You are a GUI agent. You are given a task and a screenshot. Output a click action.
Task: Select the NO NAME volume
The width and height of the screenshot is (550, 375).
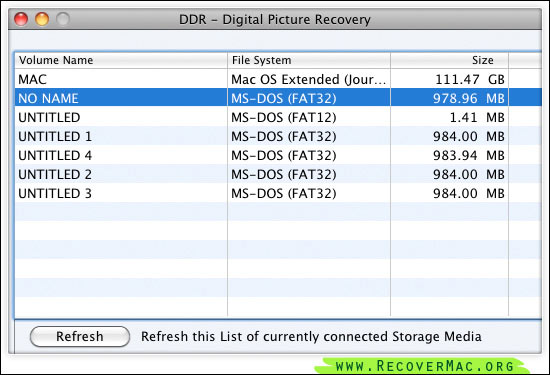pos(278,98)
